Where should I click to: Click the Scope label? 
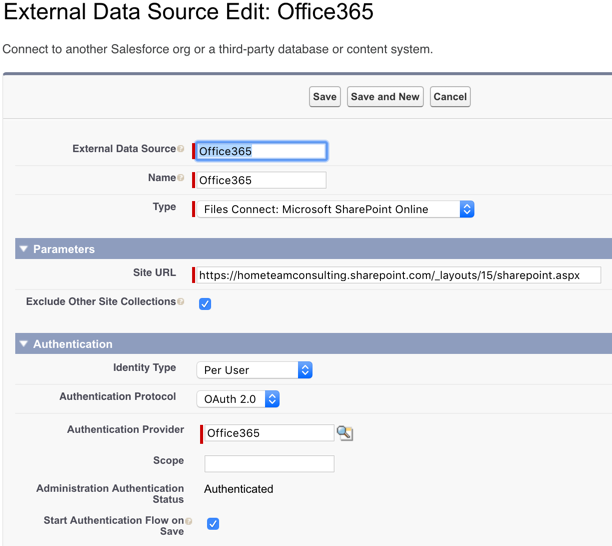click(168, 461)
